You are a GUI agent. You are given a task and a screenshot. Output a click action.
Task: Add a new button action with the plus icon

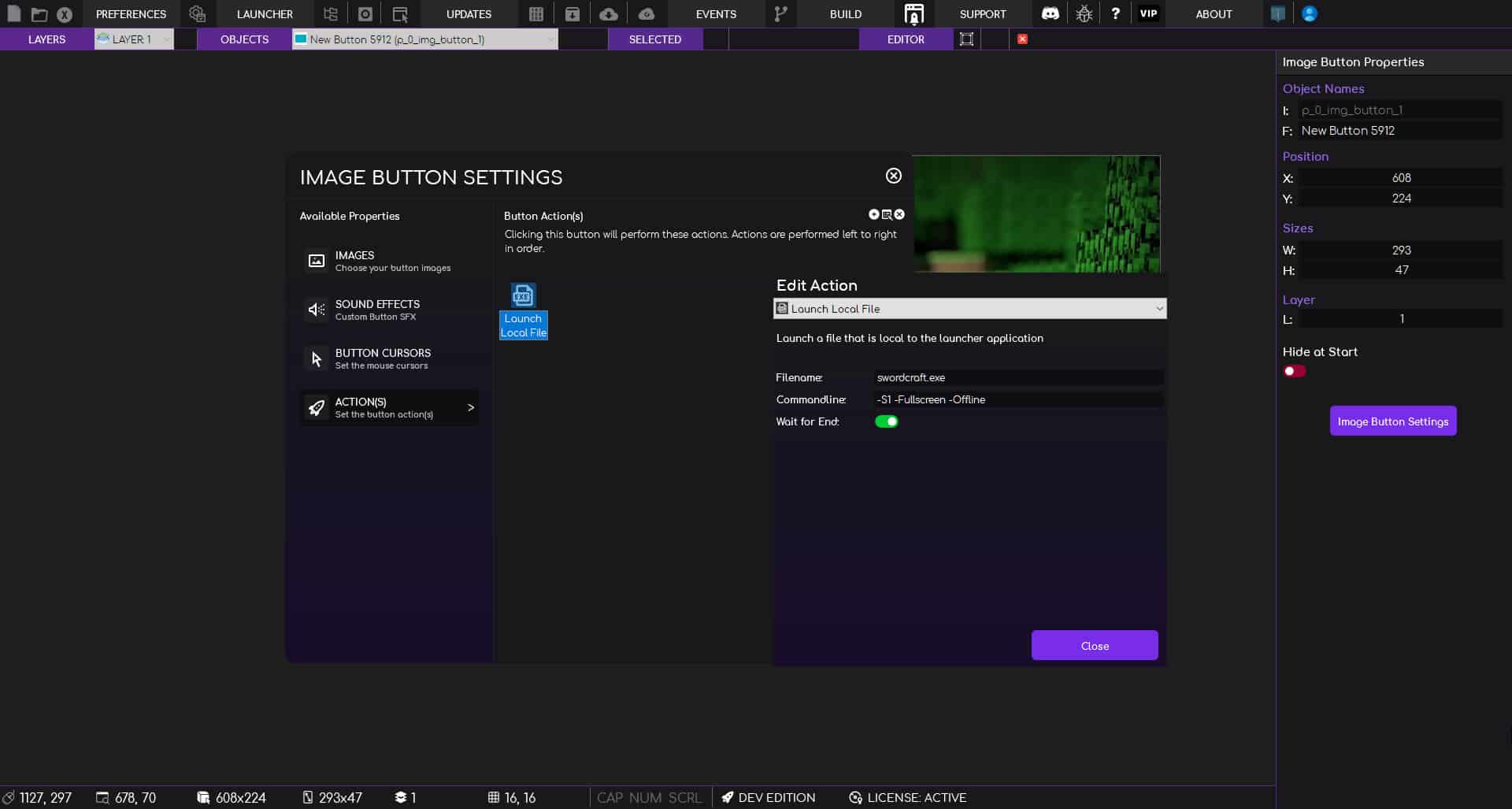tap(873, 213)
